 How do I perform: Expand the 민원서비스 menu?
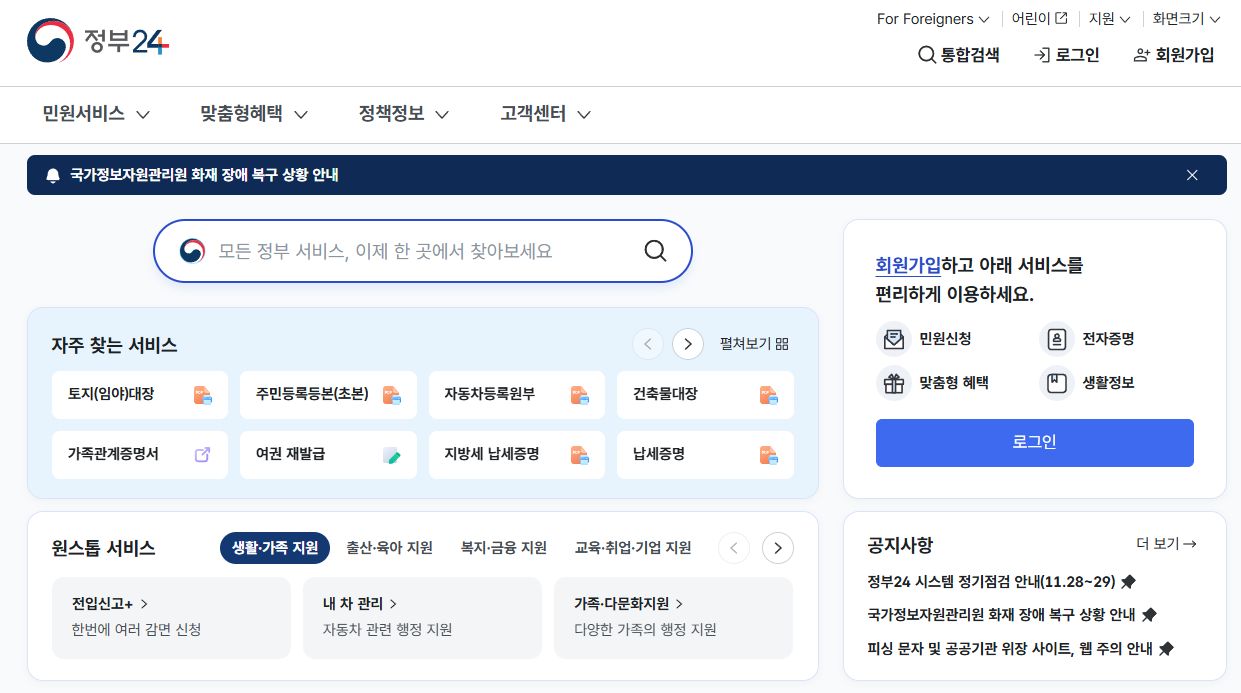pos(87,114)
